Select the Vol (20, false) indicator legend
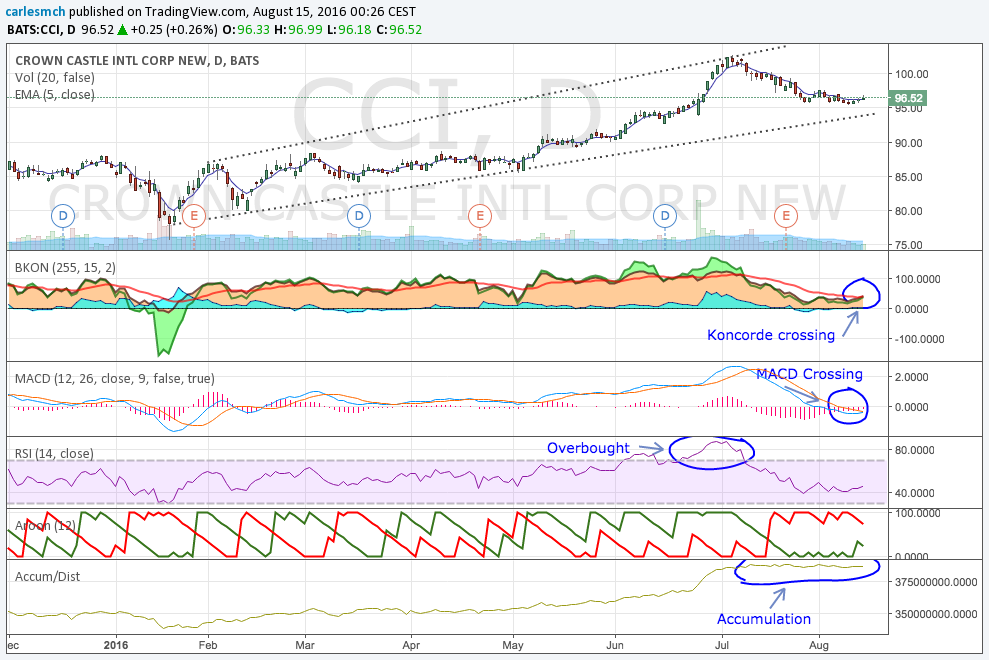 click(x=55, y=78)
